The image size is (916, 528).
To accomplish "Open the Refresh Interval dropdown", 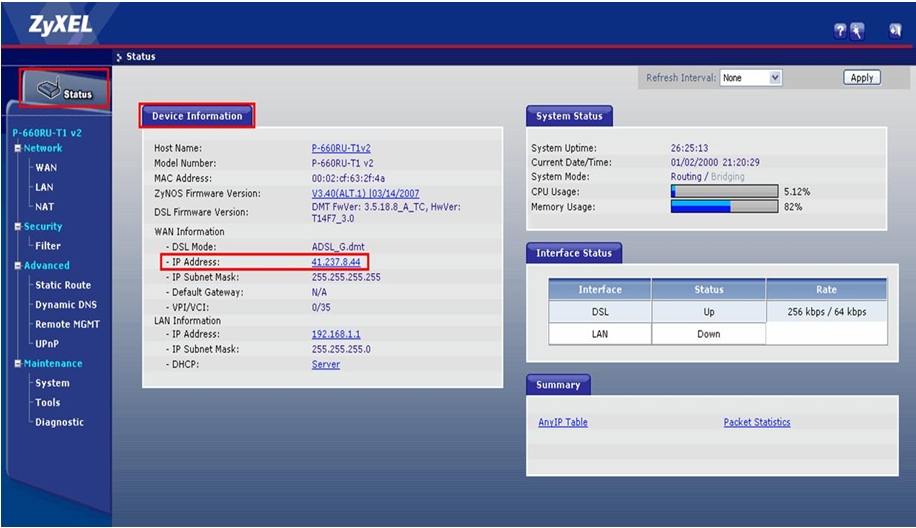I will click(751, 78).
